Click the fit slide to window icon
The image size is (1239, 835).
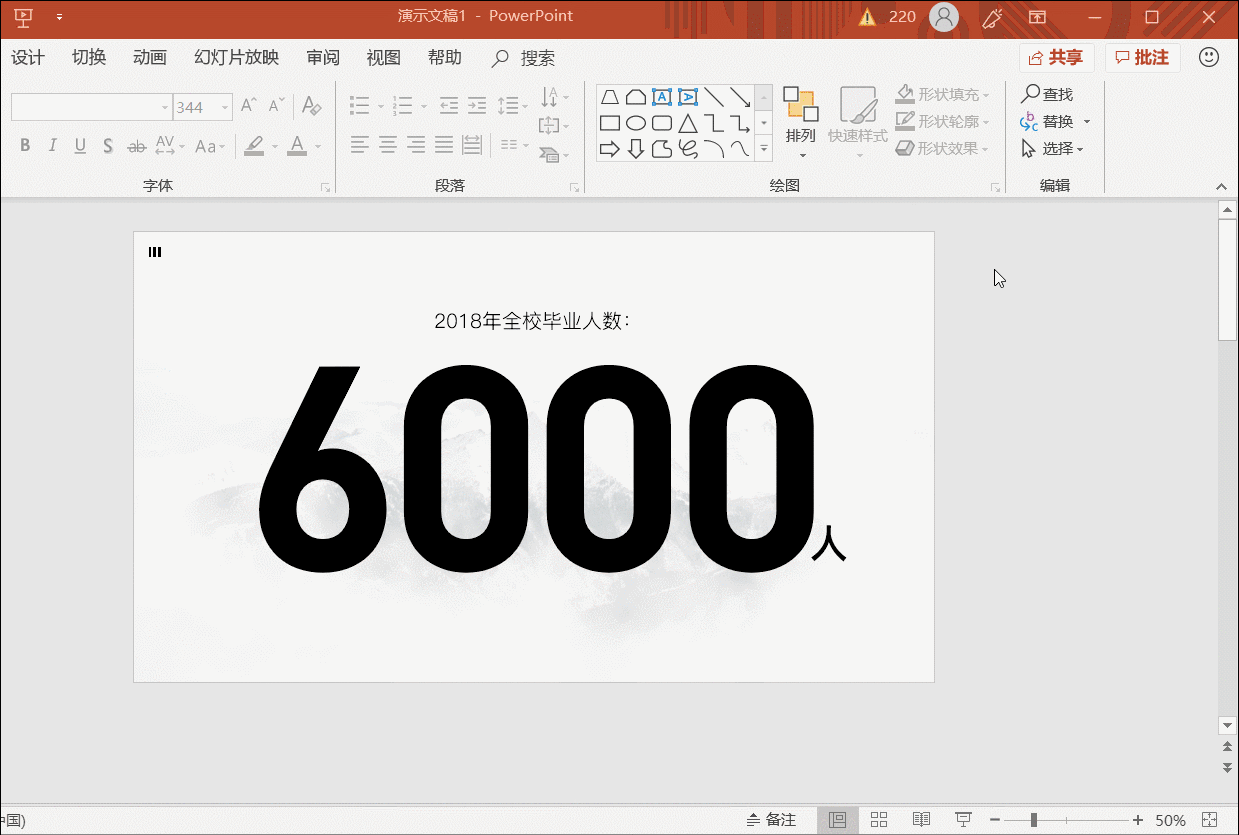point(1211,820)
